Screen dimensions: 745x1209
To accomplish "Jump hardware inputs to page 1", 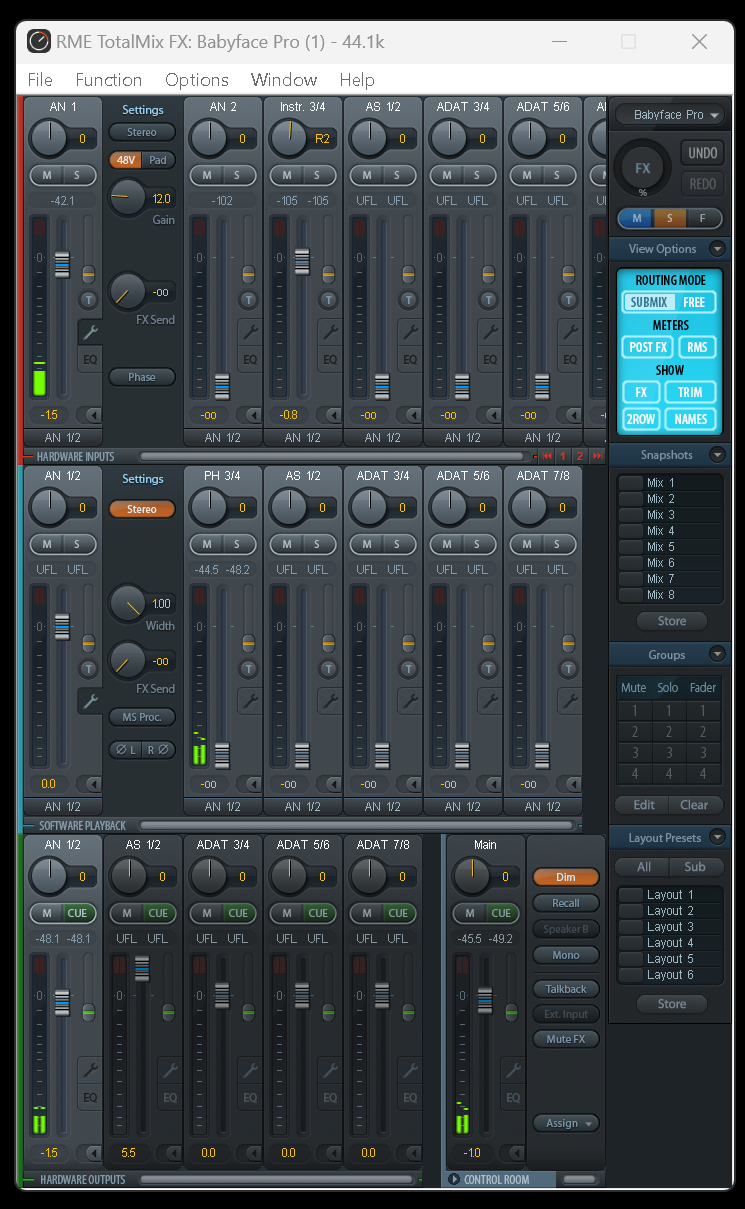I will click(563, 456).
